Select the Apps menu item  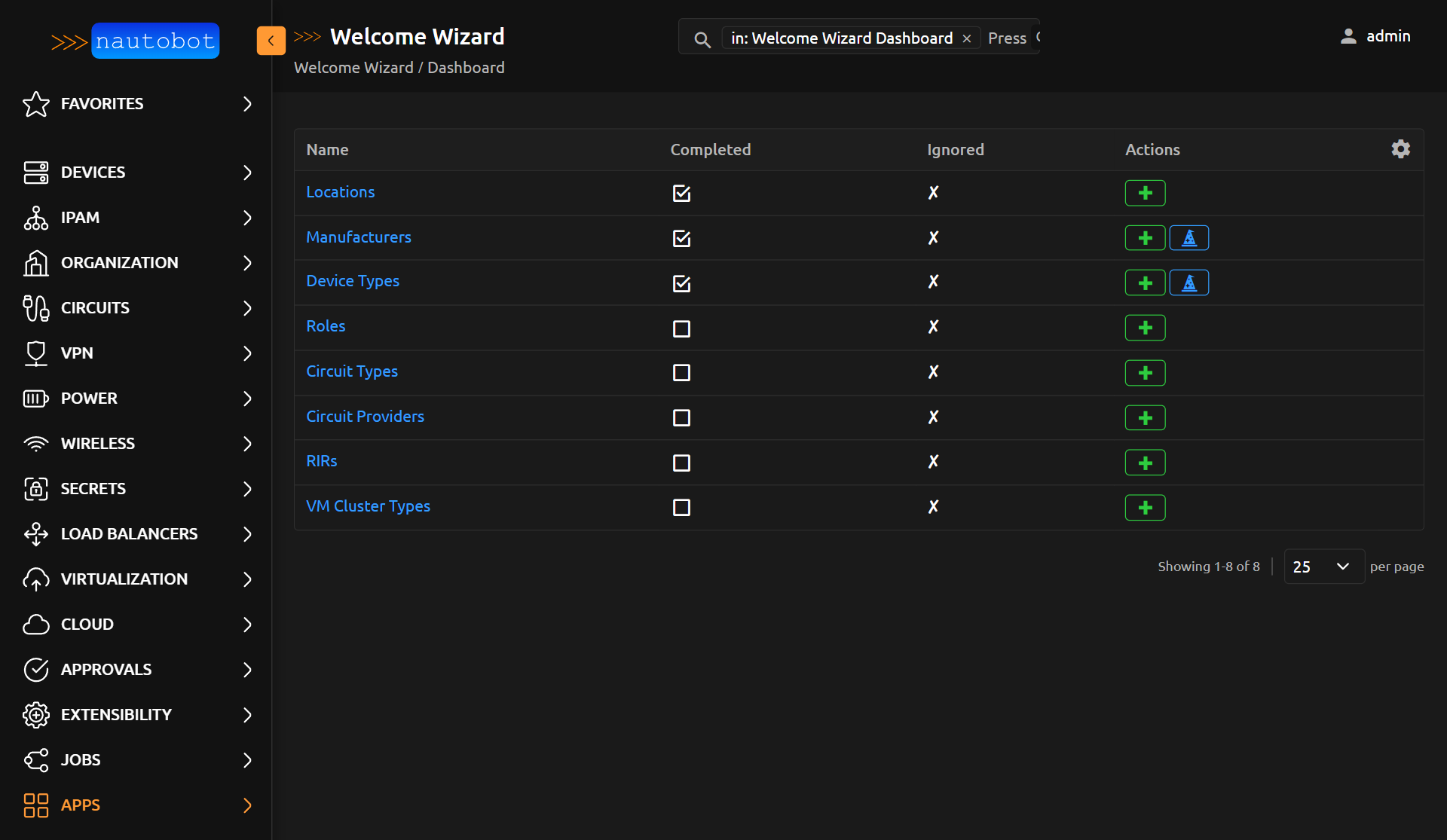(x=80, y=805)
